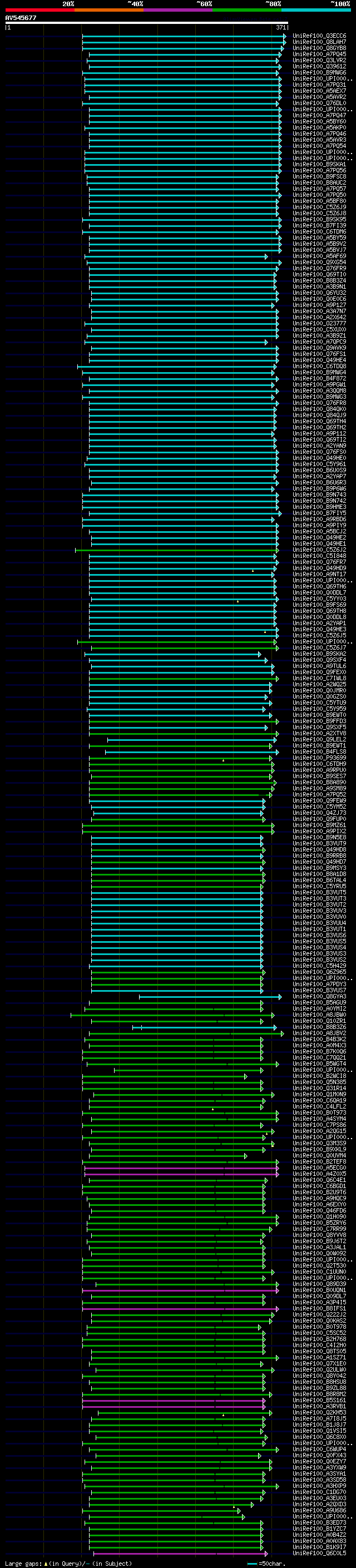Image resolution: width=356 pixels, height=1568 pixels.
Task: Click the query end position 371
Action: 281,27
